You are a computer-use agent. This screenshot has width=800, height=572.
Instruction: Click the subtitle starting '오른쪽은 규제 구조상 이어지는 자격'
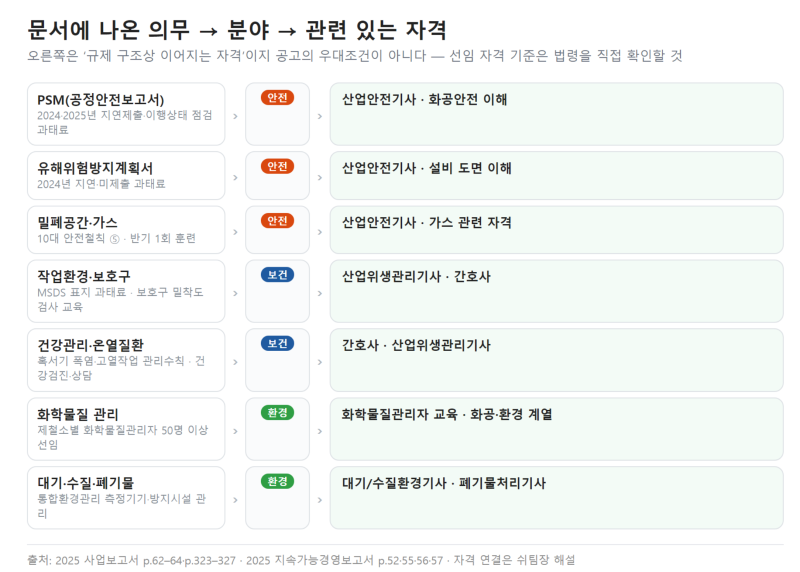tap(355, 56)
